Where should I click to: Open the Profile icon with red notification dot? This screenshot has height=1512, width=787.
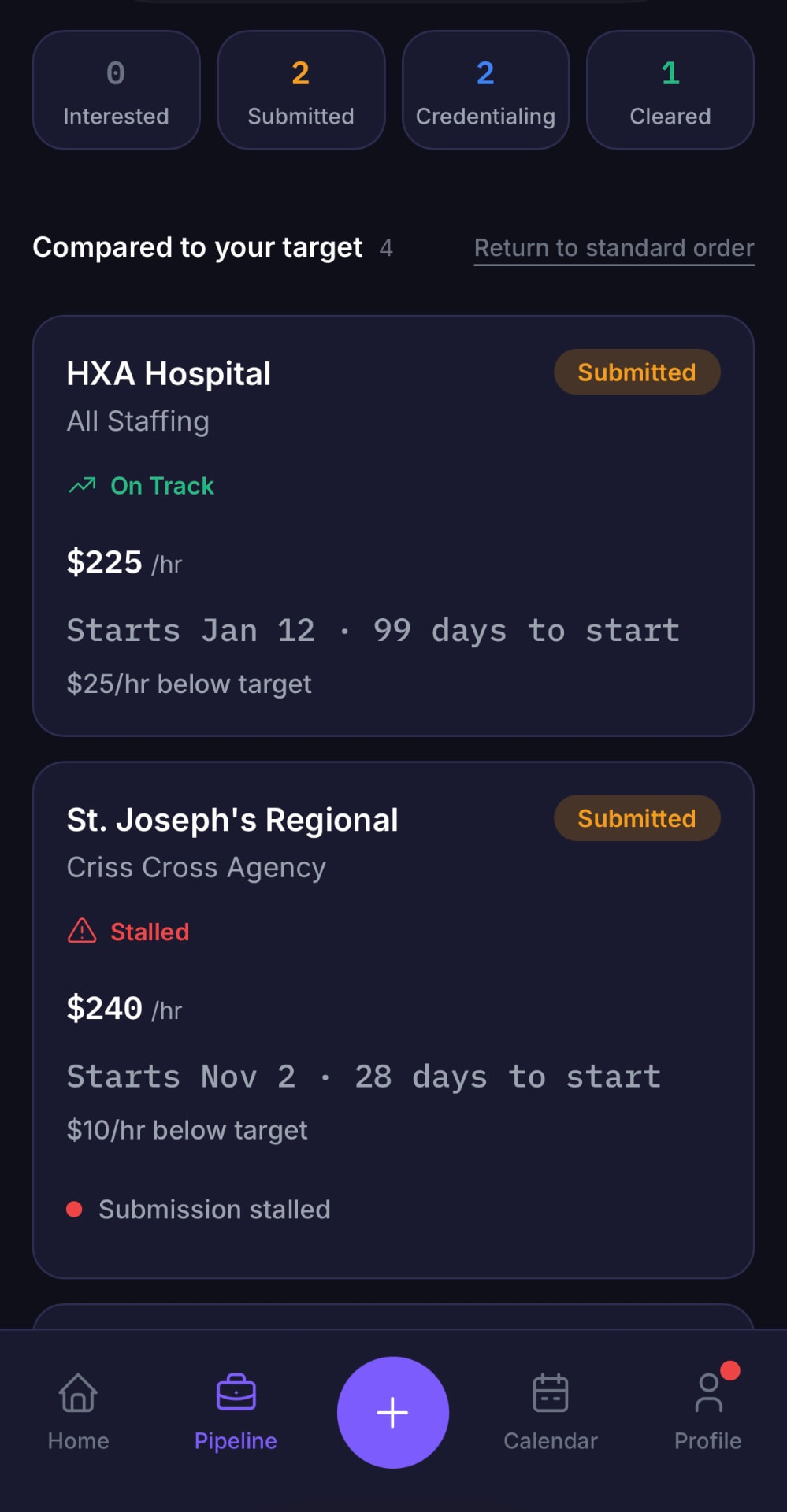pos(709,1392)
